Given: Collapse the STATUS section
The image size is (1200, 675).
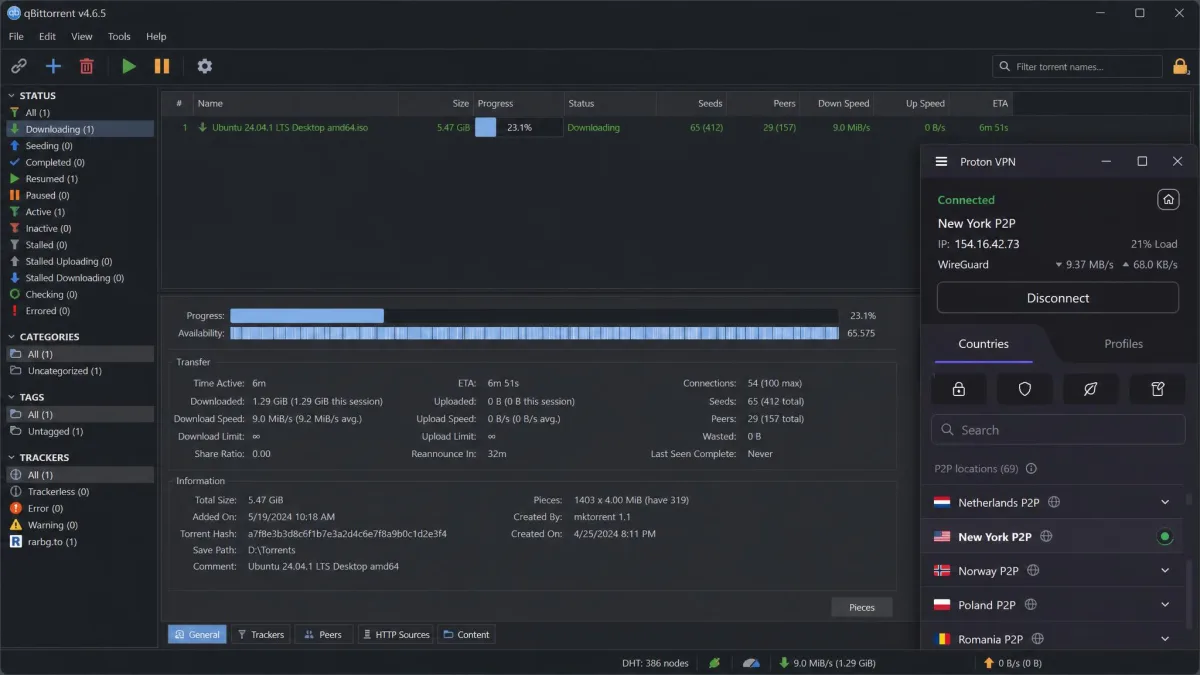Looking at the screenshot, I should 12,96.
